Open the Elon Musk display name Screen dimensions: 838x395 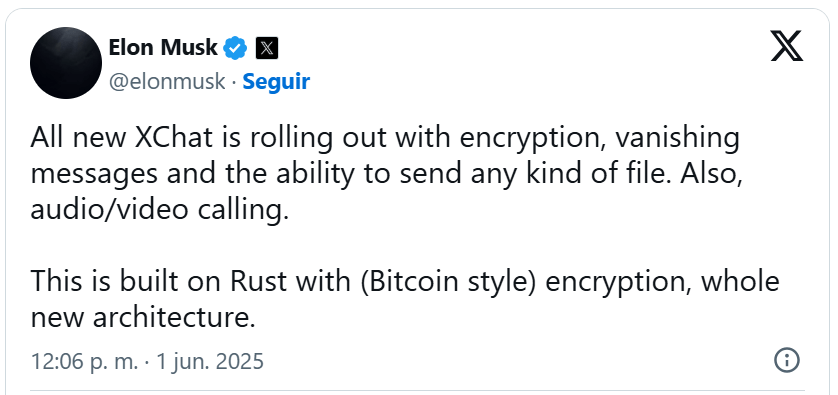163,48
